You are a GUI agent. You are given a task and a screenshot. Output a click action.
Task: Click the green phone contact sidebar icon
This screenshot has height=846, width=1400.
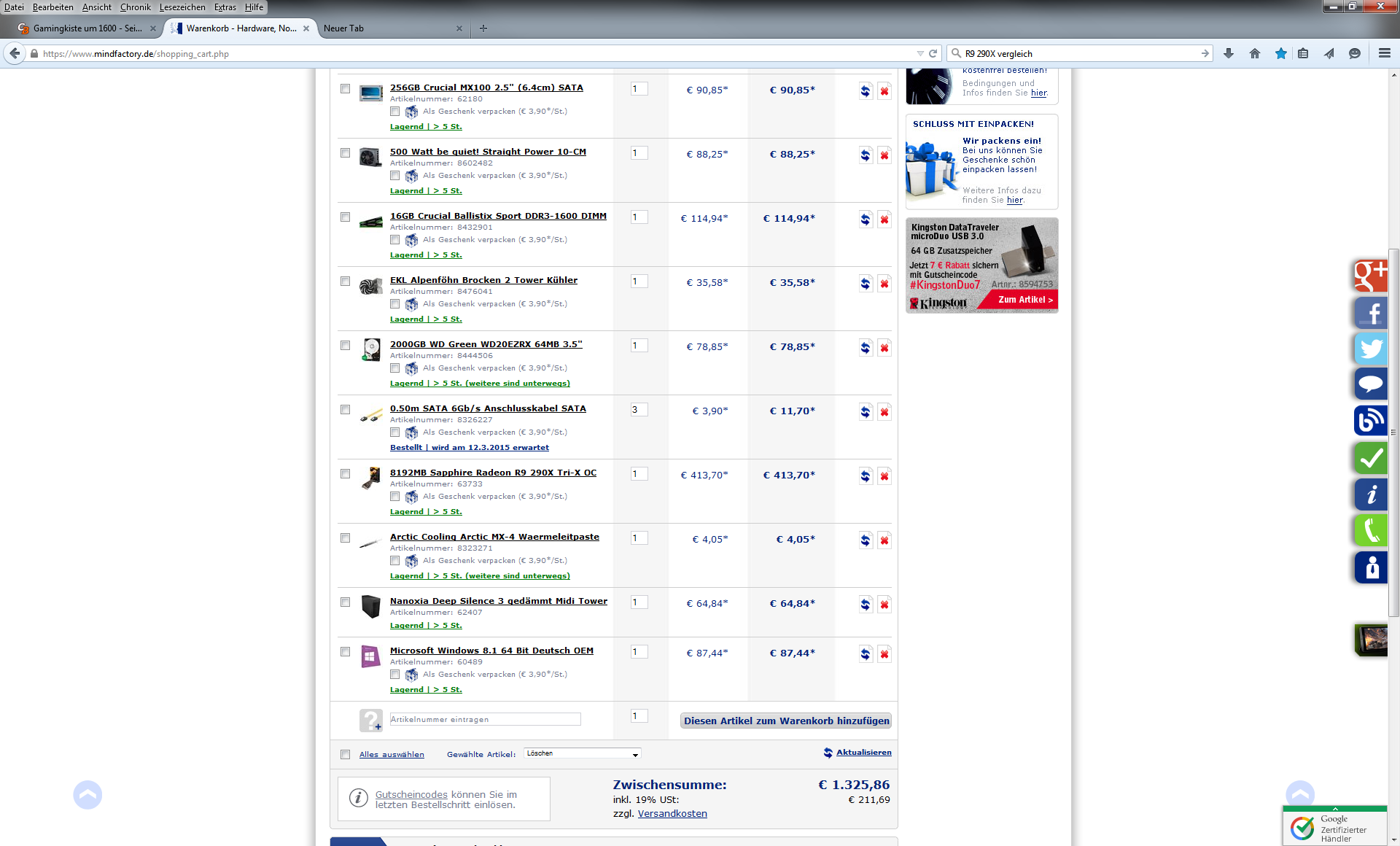[x=1370, y=530]
